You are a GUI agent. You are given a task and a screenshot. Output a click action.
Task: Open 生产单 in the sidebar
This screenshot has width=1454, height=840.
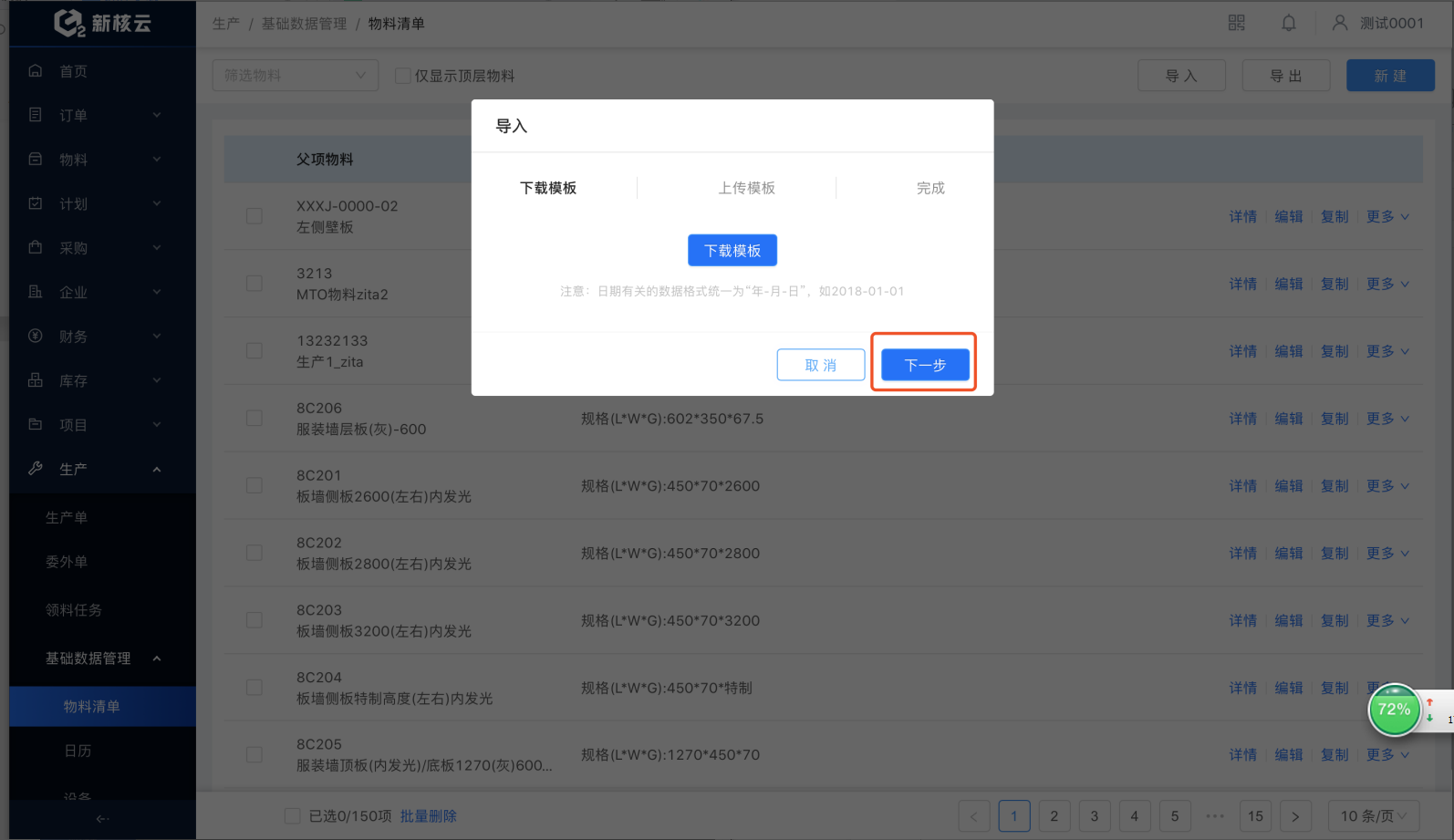point(67,517)
